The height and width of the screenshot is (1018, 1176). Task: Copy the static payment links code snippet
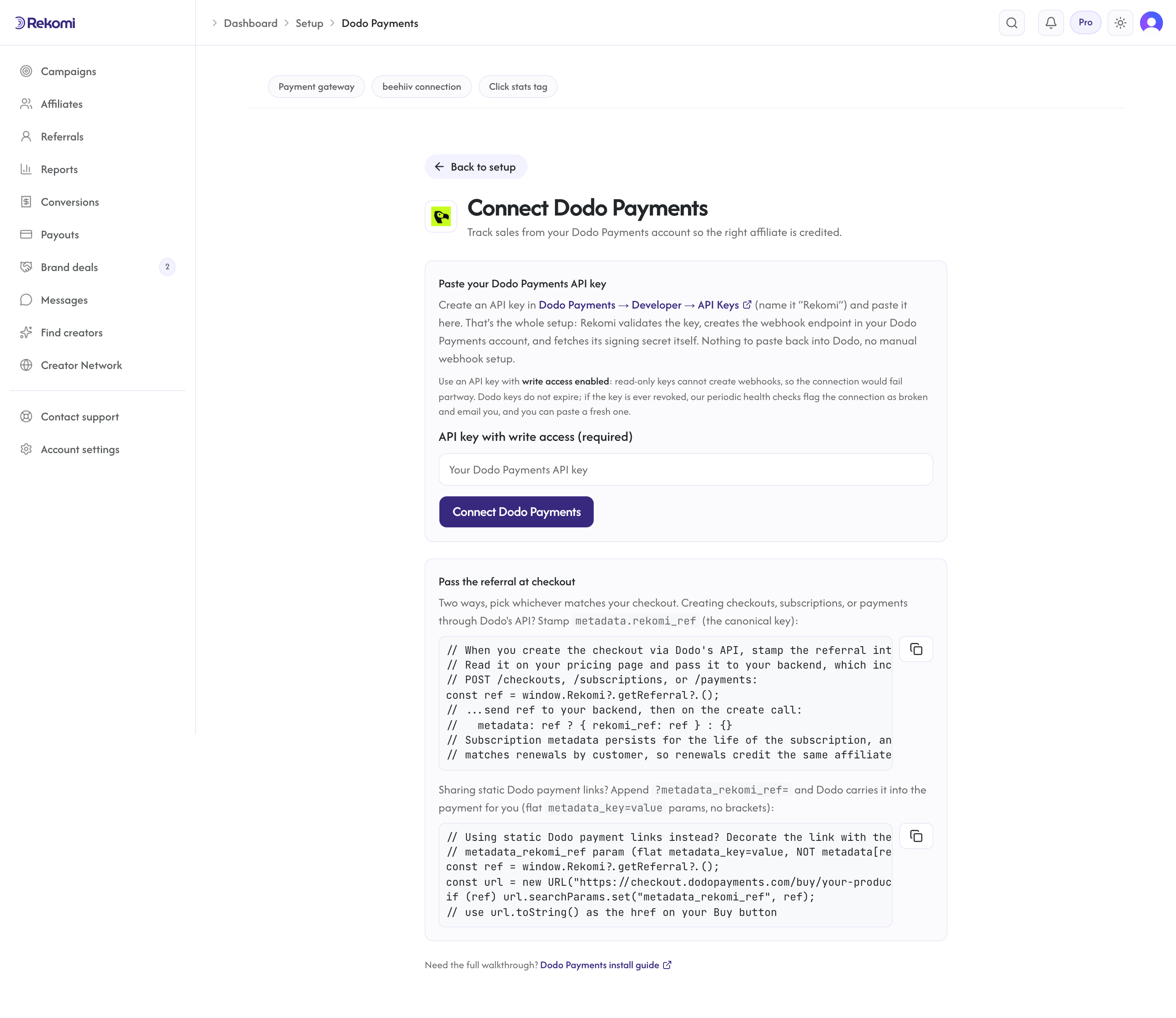tap(915, 836)
